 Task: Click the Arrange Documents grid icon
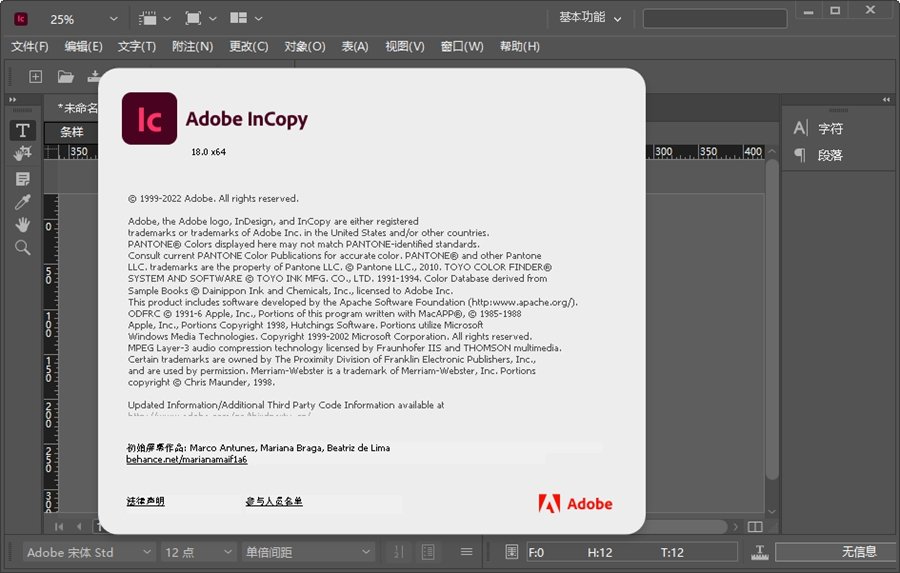[238, 18]
